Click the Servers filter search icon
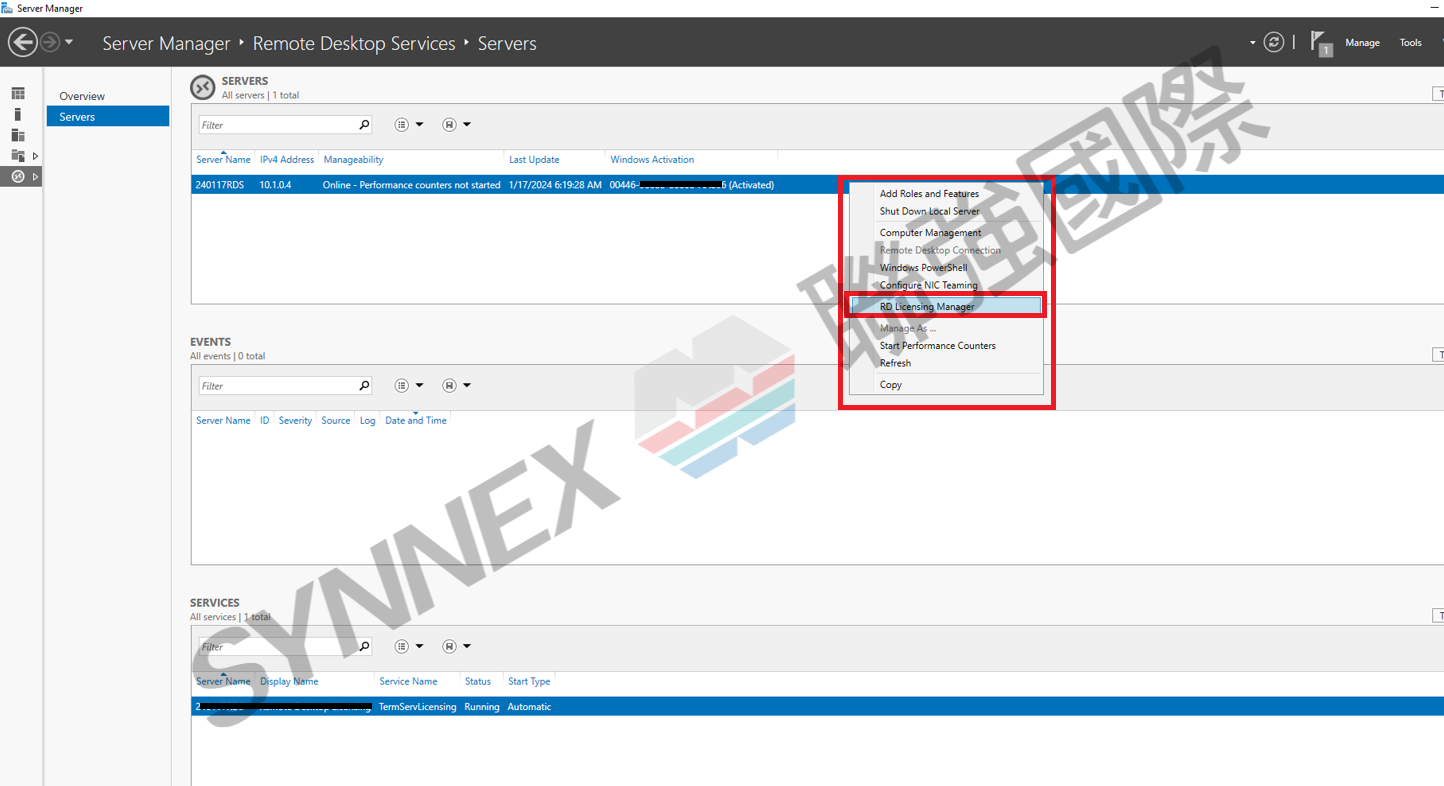This screenshot has width=1444, height=786. tap(364, 125)
